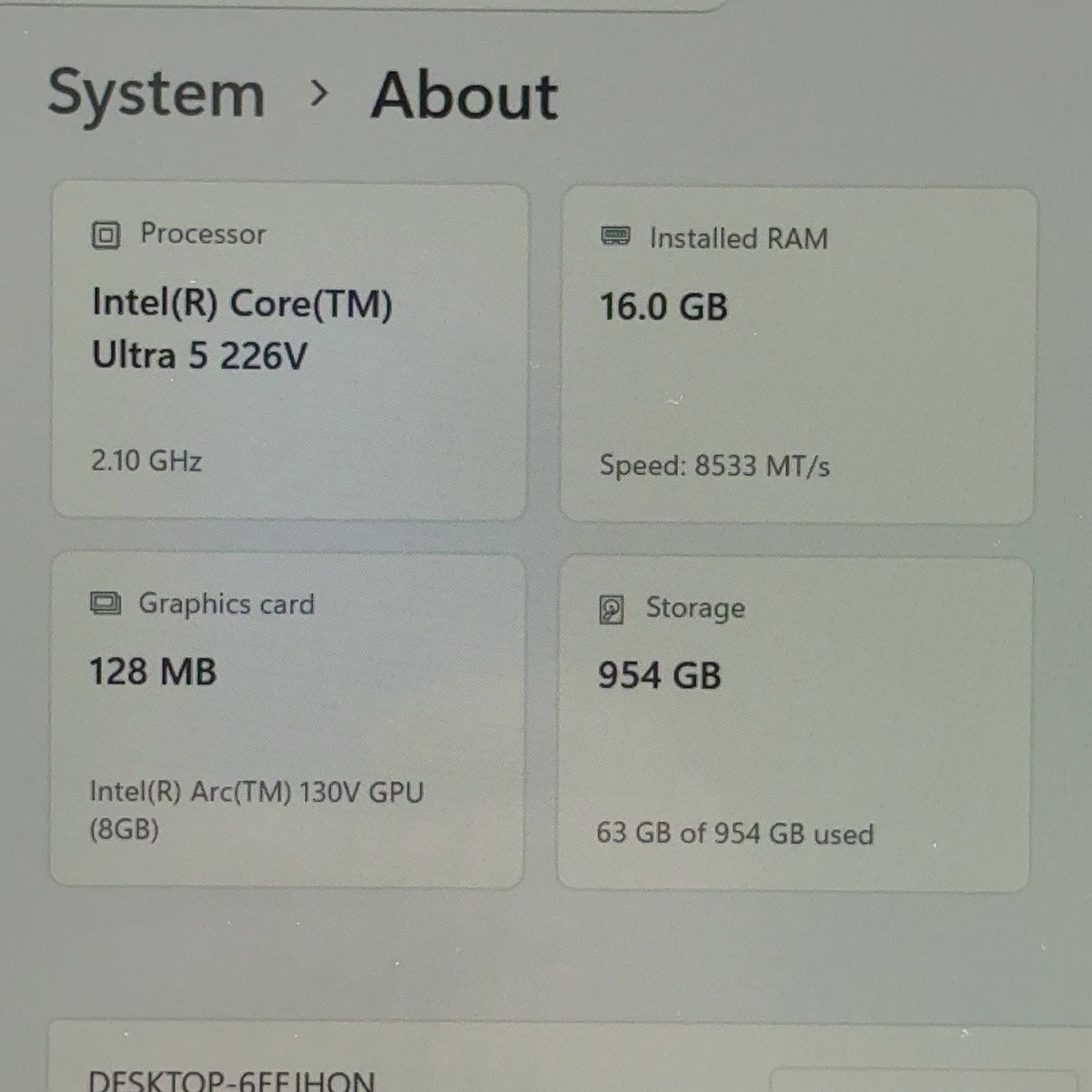Select Speed: 8533 MT/s text

click(x=714, y=466)
